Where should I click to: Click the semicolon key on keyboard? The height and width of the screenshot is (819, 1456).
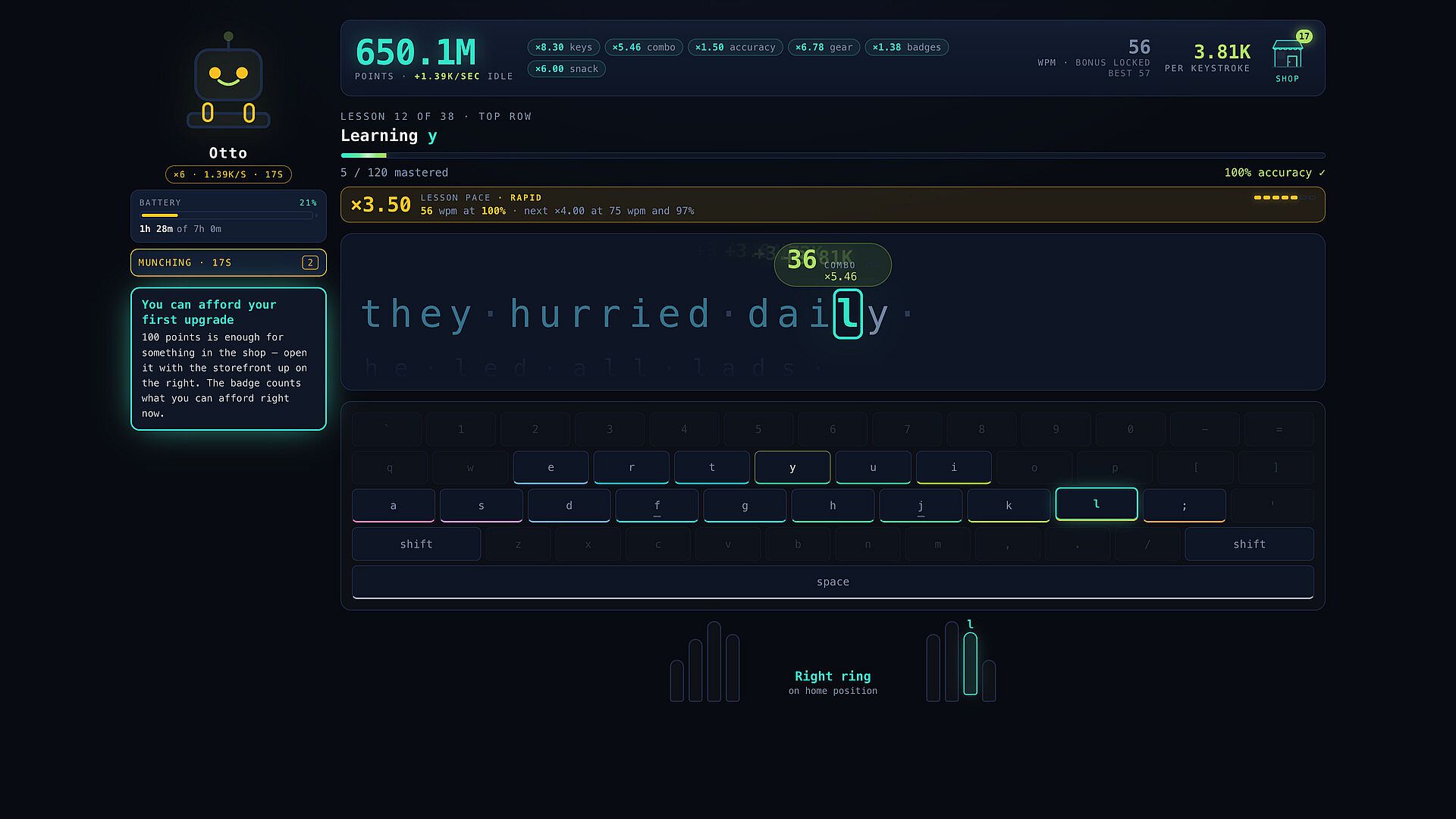pos(1185,506)
